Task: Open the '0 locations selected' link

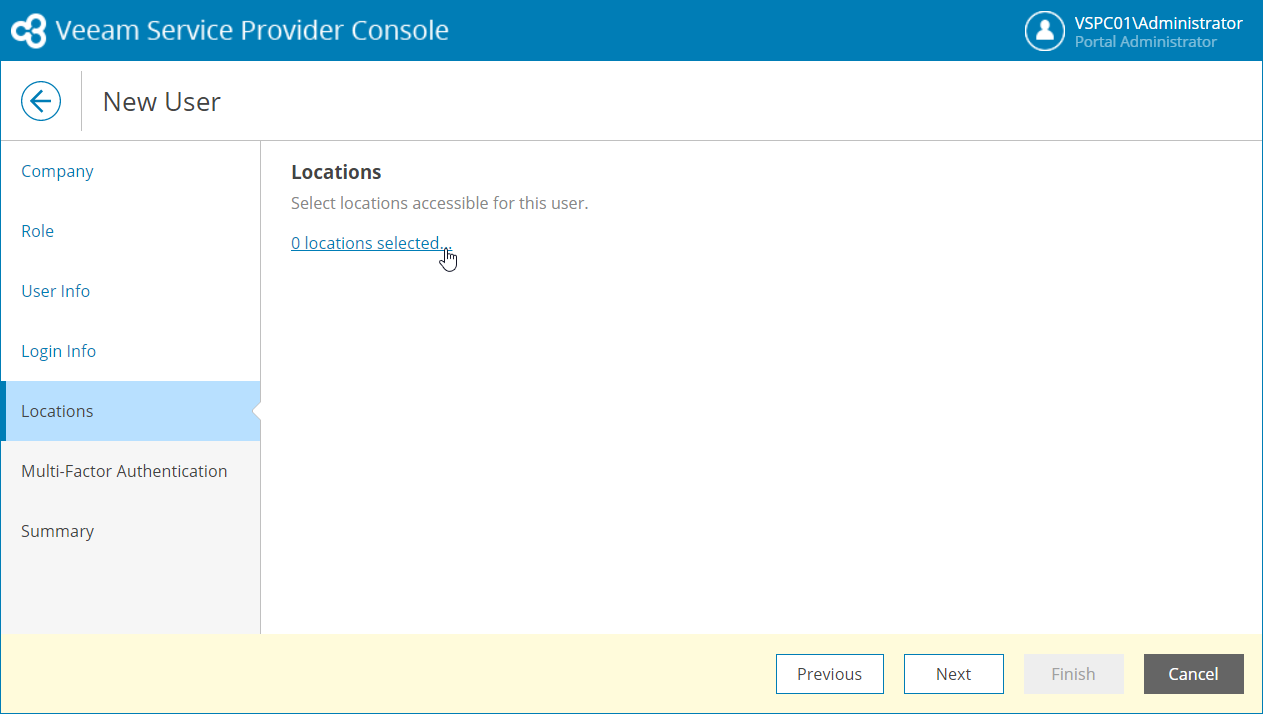Action: click(x=371, y=243)
